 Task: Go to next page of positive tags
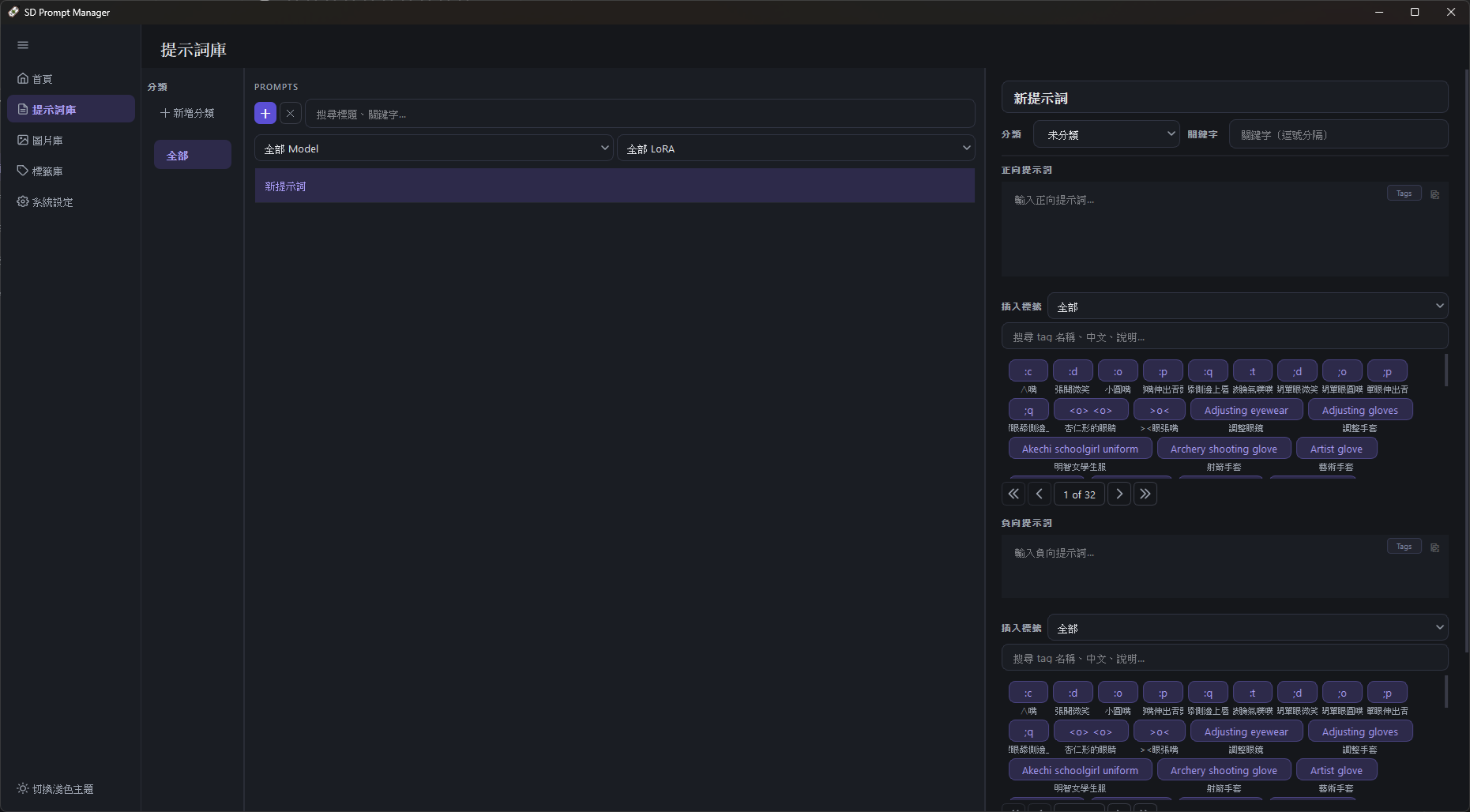1119,494
